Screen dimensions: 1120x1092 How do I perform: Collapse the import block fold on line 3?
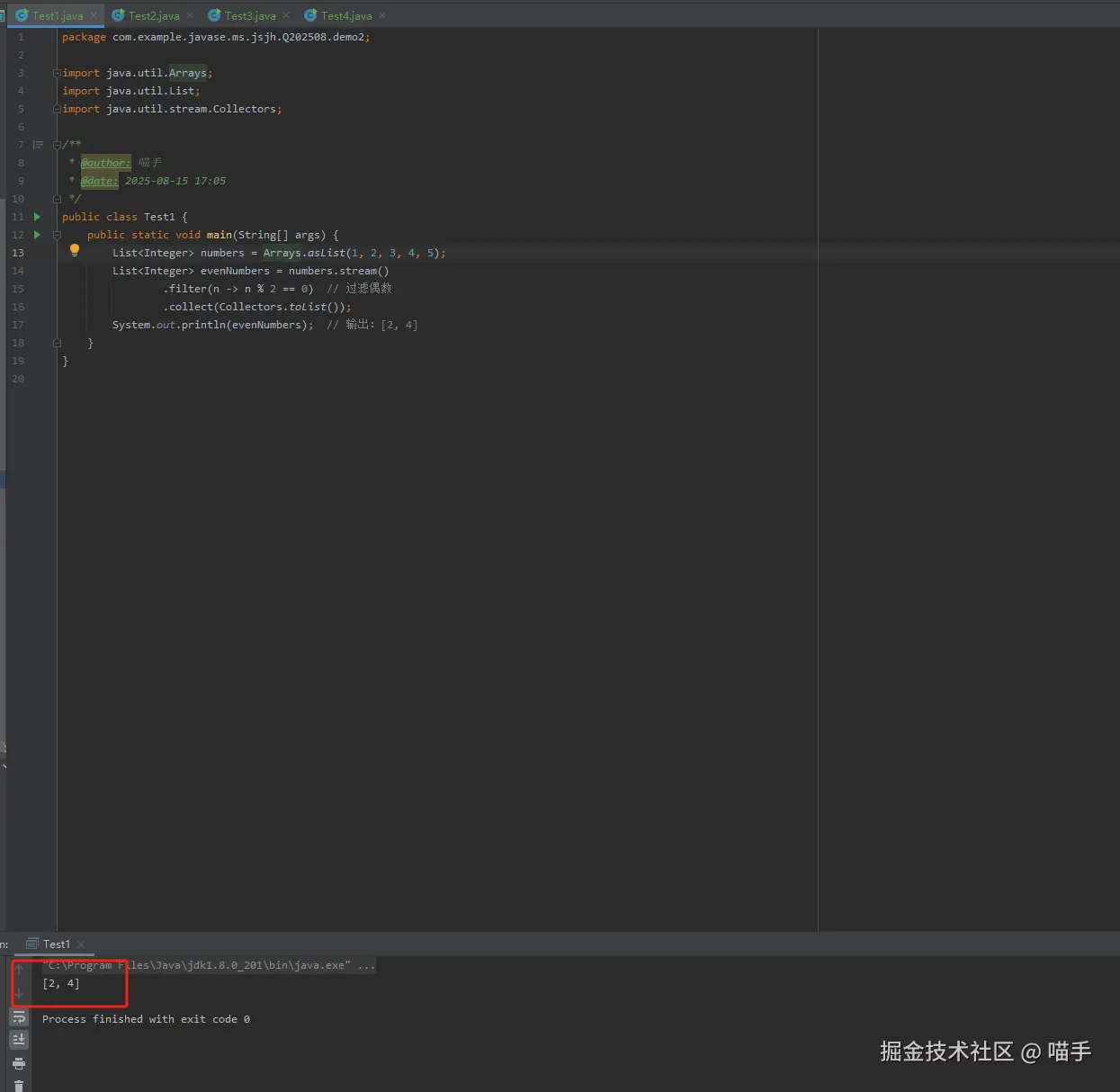pyautogui.click(x=57, y=73)
